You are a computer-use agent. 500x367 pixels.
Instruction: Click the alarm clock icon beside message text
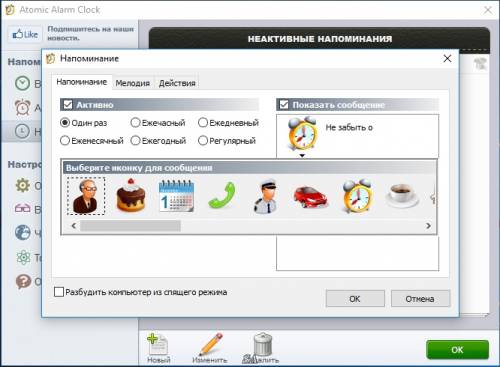(302, 134)
